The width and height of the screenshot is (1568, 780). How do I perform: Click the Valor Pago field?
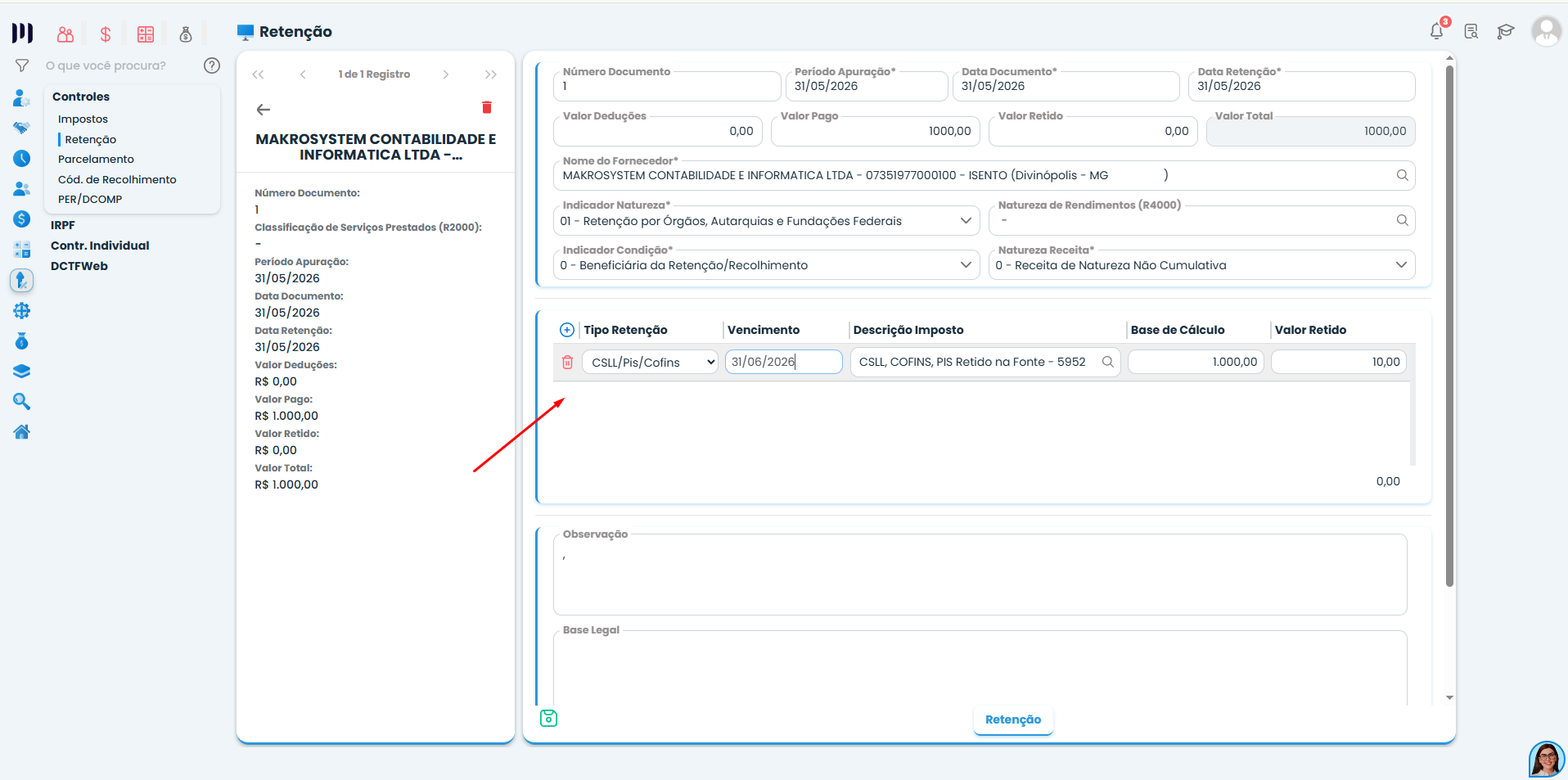point(876,131)
